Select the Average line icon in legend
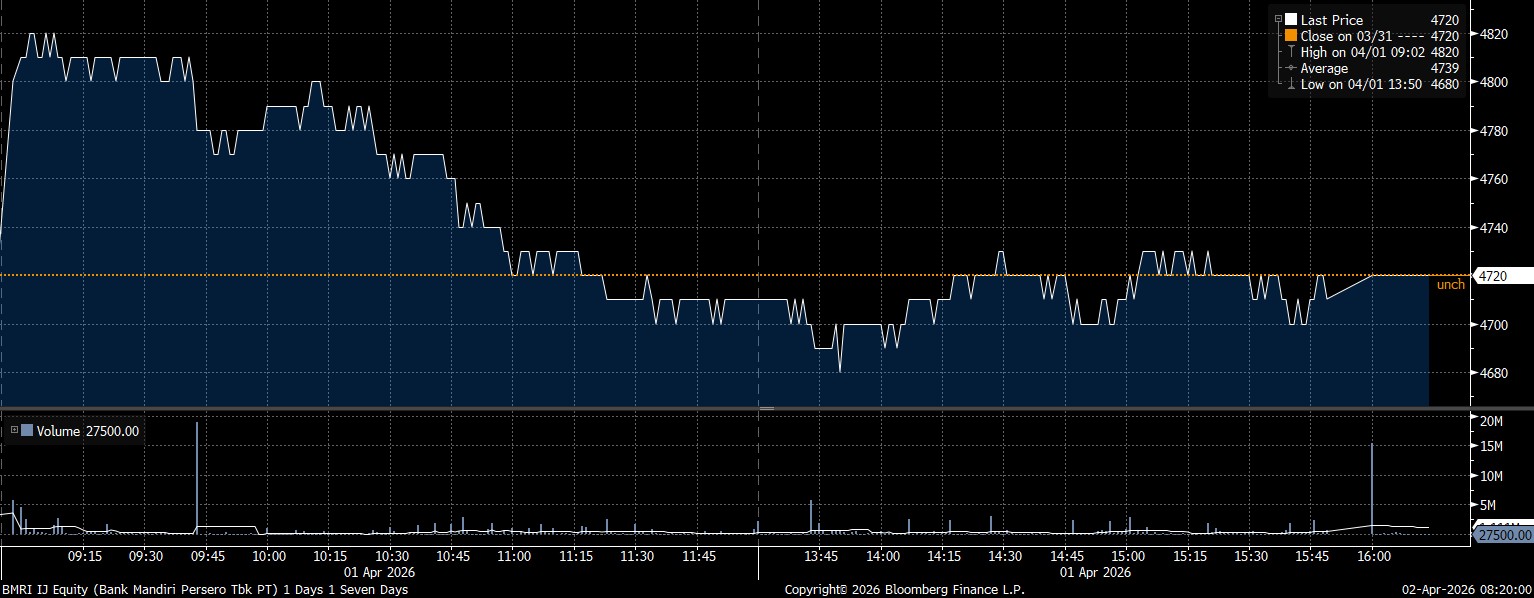The height and width of the screenshot is (598, 1534). click(x=1291, y=68)
